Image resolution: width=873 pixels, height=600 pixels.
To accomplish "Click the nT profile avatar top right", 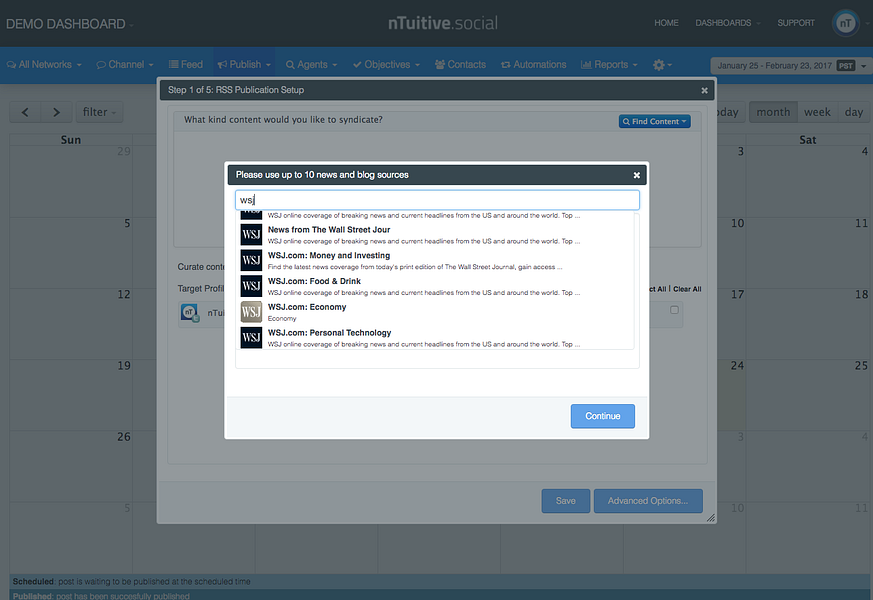I will tap(846, 22).
